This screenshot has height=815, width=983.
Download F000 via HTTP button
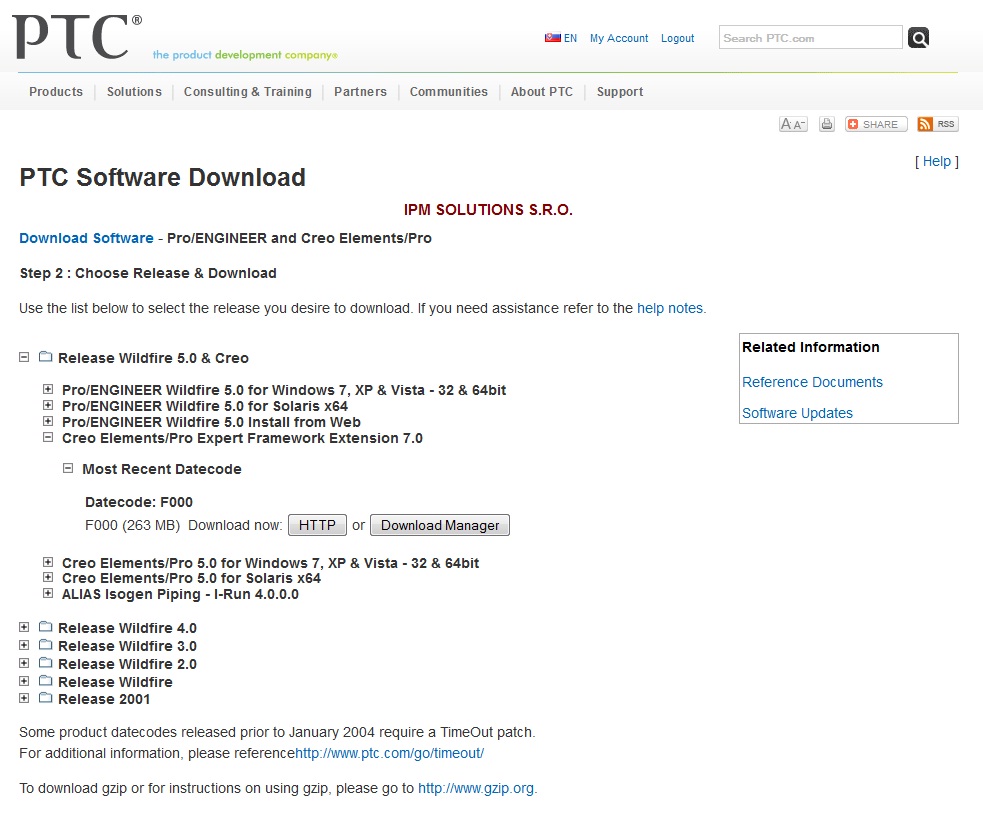pos(317,525)
